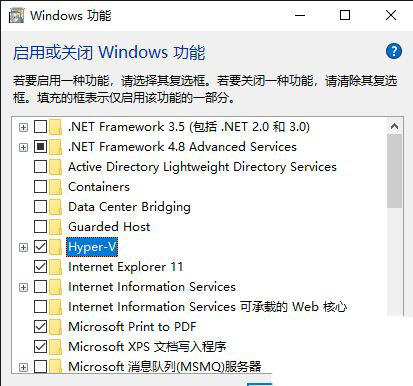
Task: Uncheck the Hyper-V checkbox
Action: pyautogui.click(x=40, y=247)
